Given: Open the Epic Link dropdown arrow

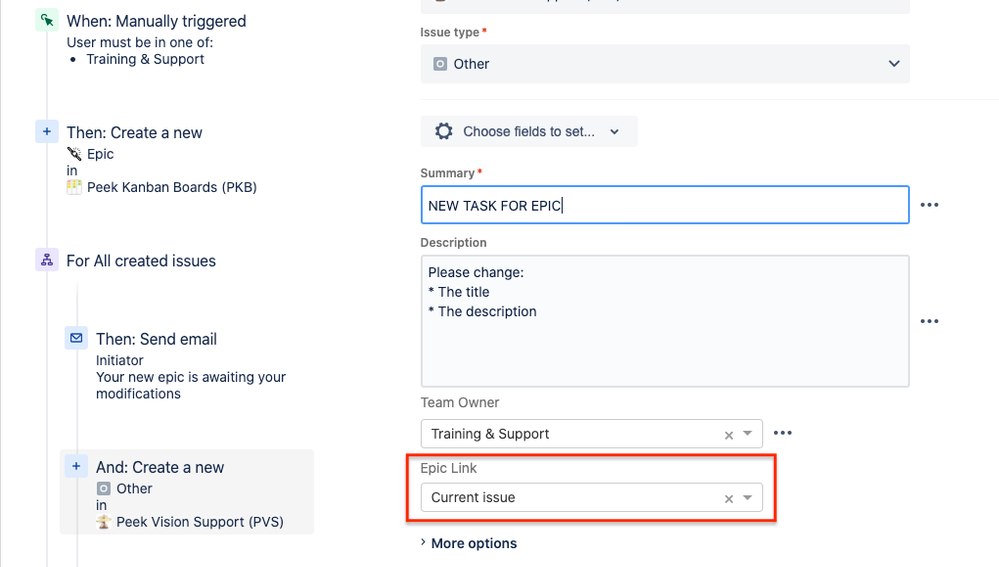Looking at the screenshot, I should (x=748, y=497).
